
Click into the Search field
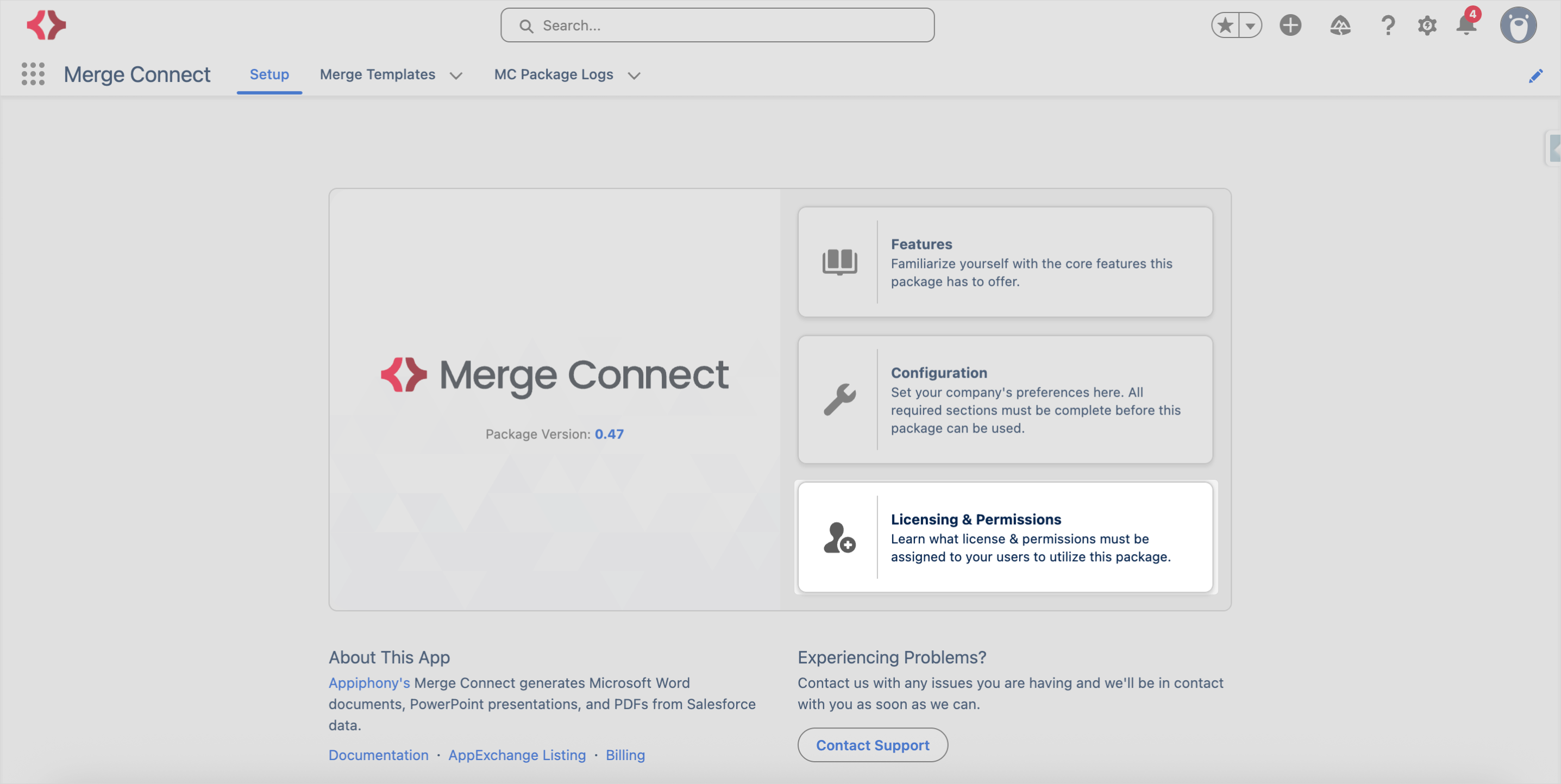click(717, 26)
